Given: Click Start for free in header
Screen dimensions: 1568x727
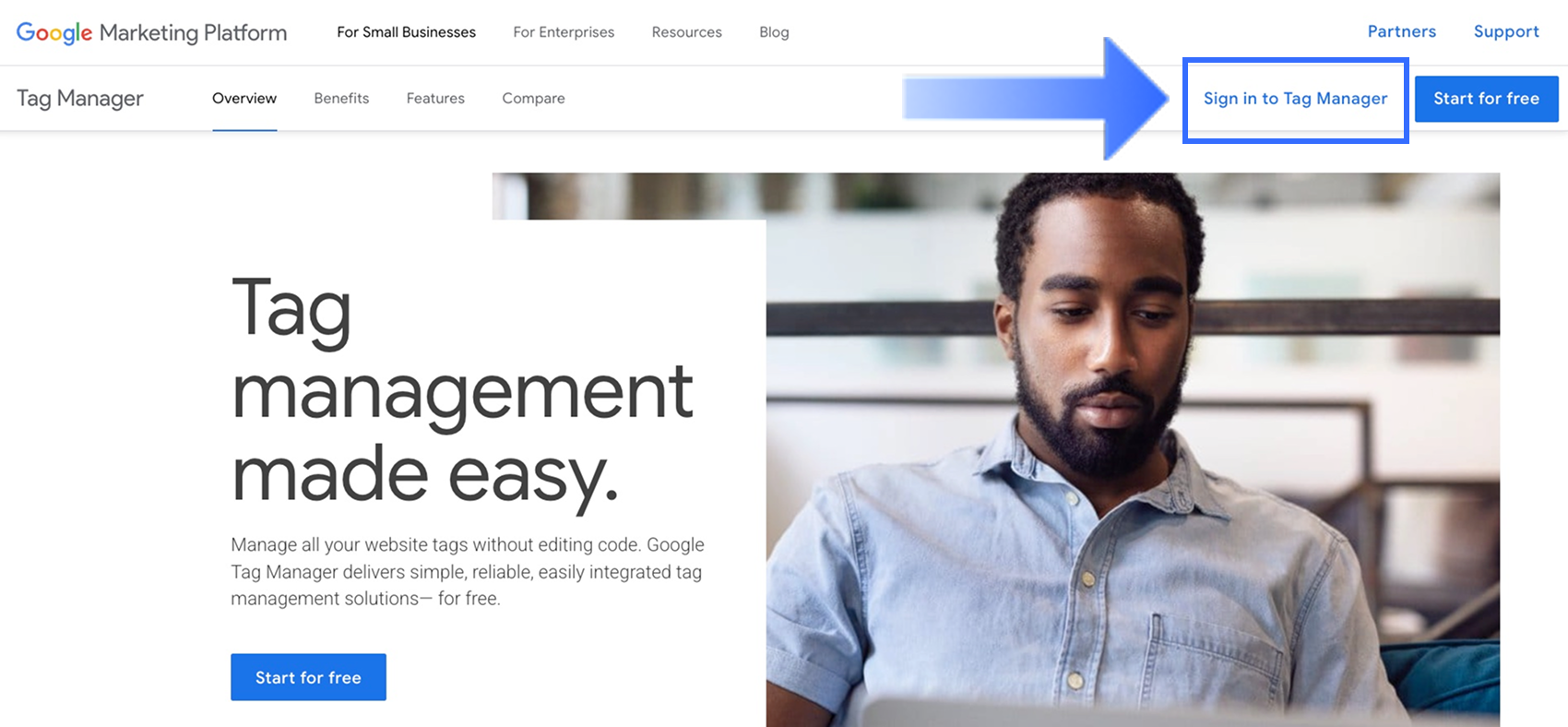Looking at the screenshot, I should (x=1486, y=99).
